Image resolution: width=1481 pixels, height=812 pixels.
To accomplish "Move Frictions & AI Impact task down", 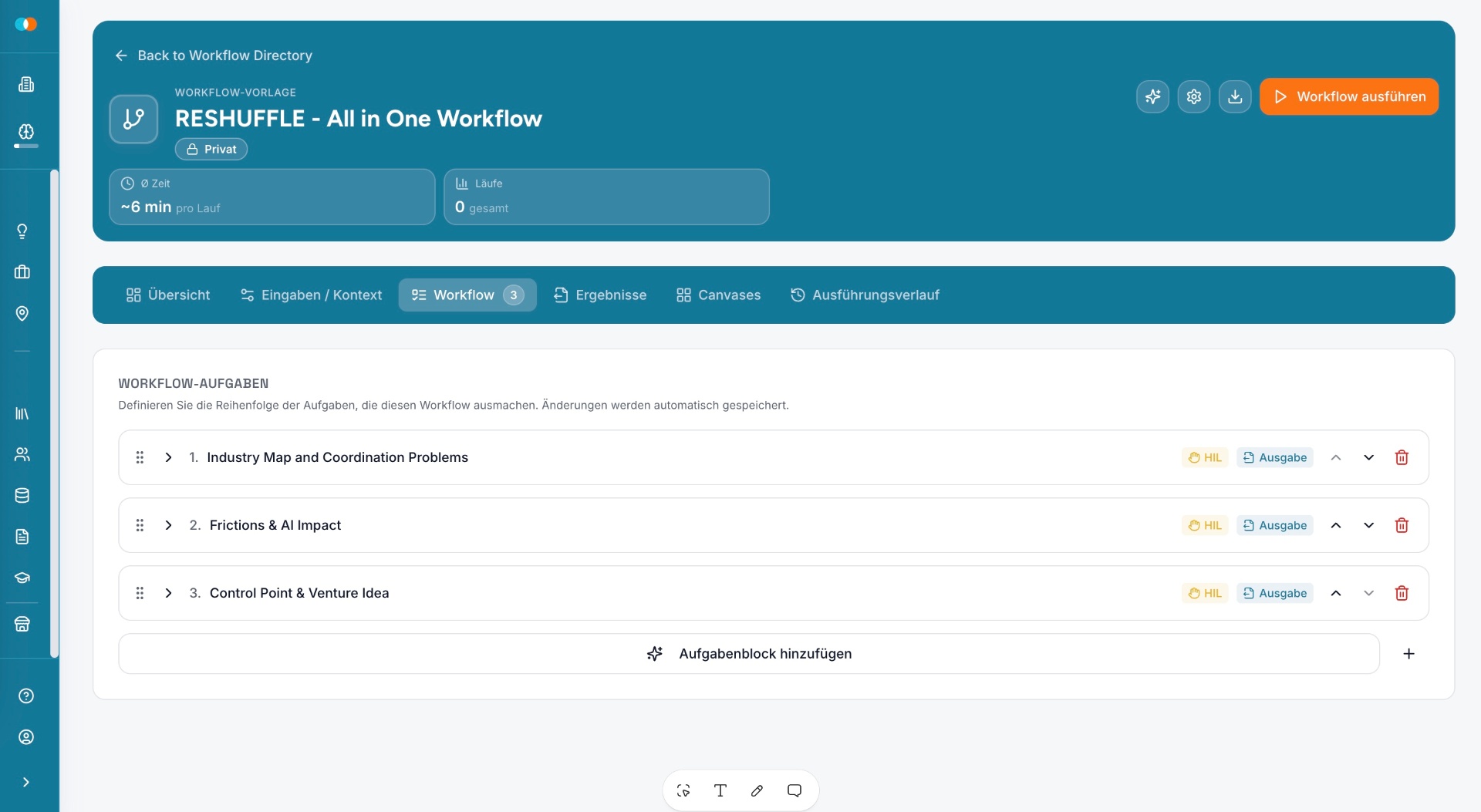I will [x=1369, y=525].
